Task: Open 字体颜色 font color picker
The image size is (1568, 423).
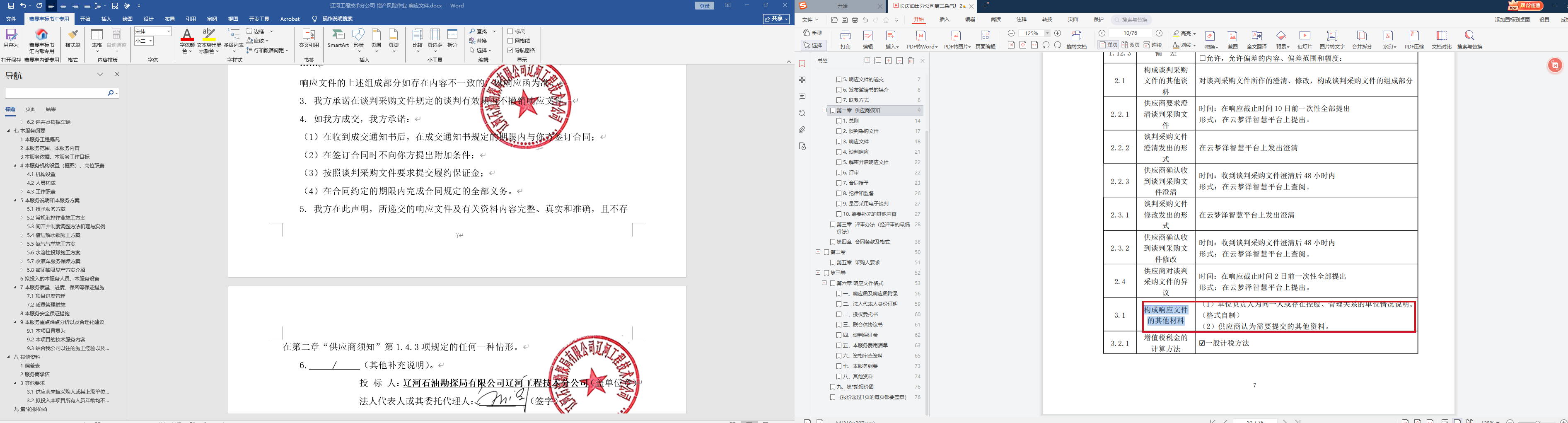Action: (188, 41)
